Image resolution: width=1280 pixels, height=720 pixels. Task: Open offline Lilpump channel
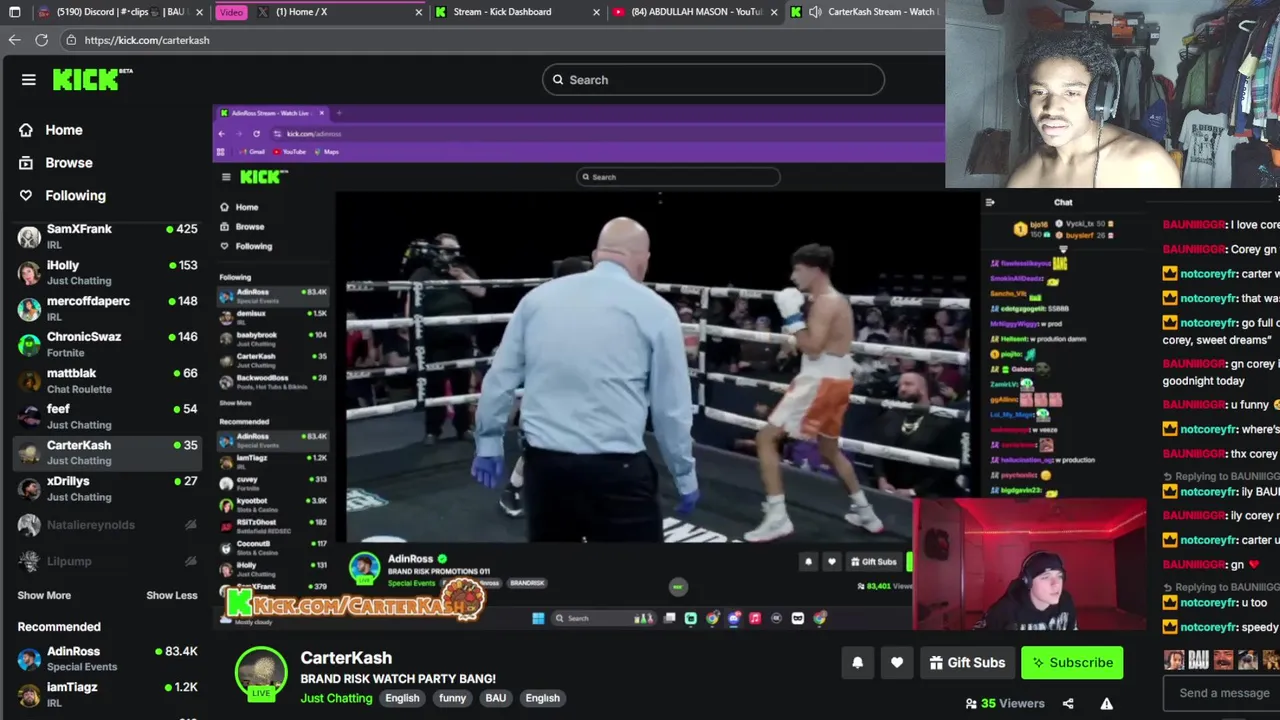coord(108,561)
